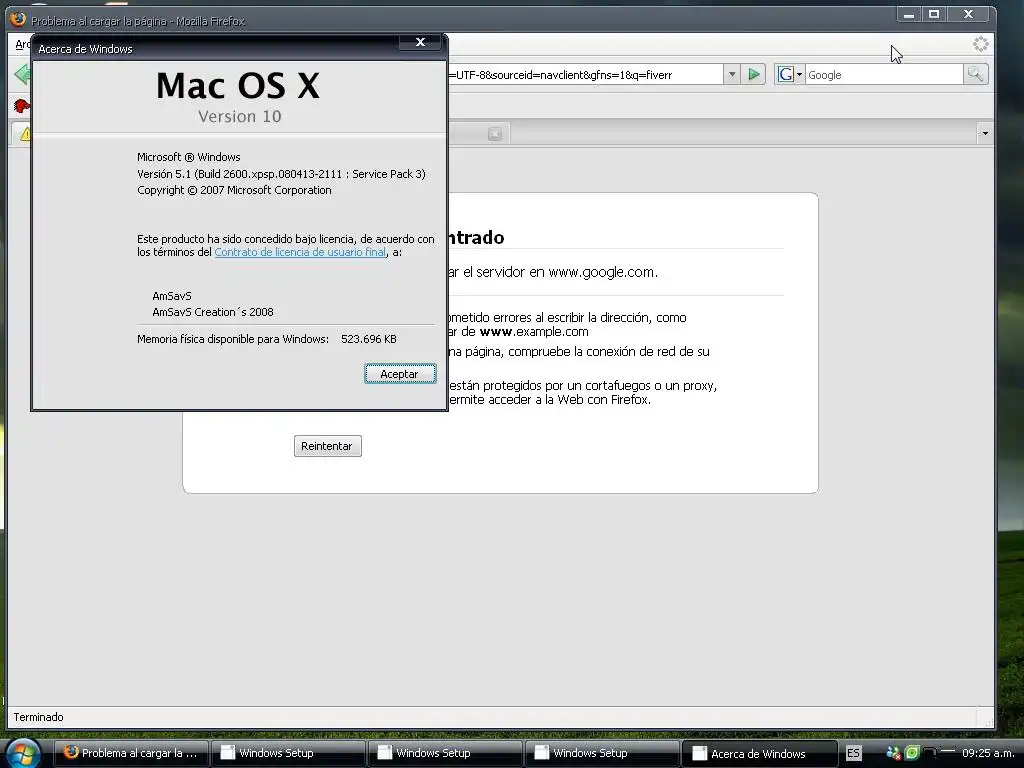Close the Acerca de Windows dialog

pyautogui.click(x=421, y=42)
